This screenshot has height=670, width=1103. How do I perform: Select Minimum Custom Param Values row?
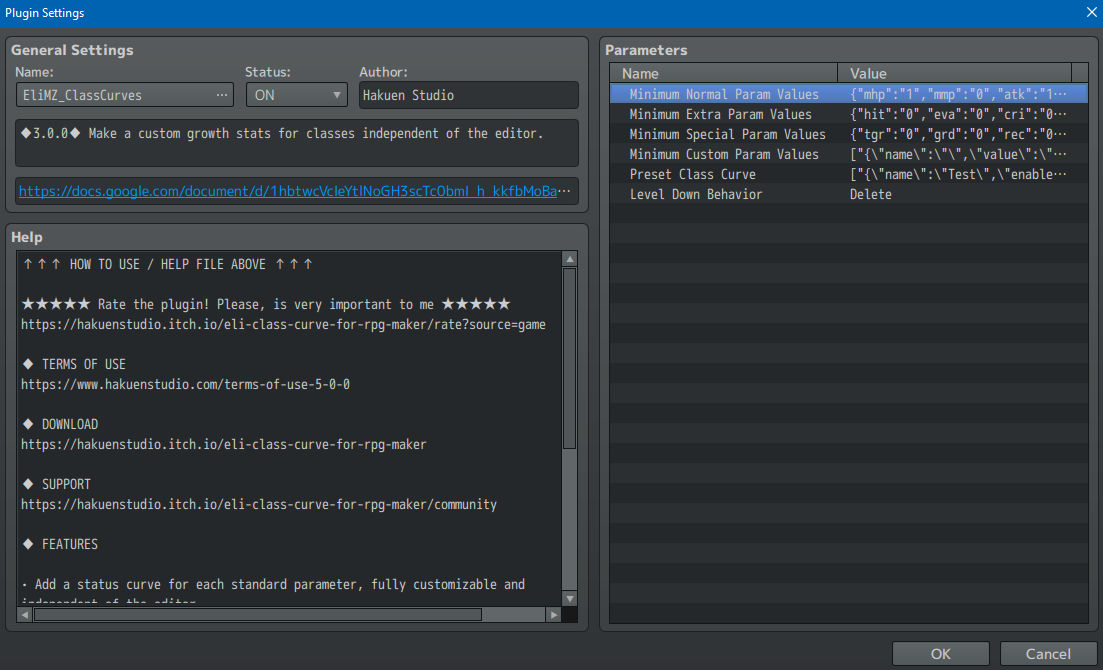[848, 154]
